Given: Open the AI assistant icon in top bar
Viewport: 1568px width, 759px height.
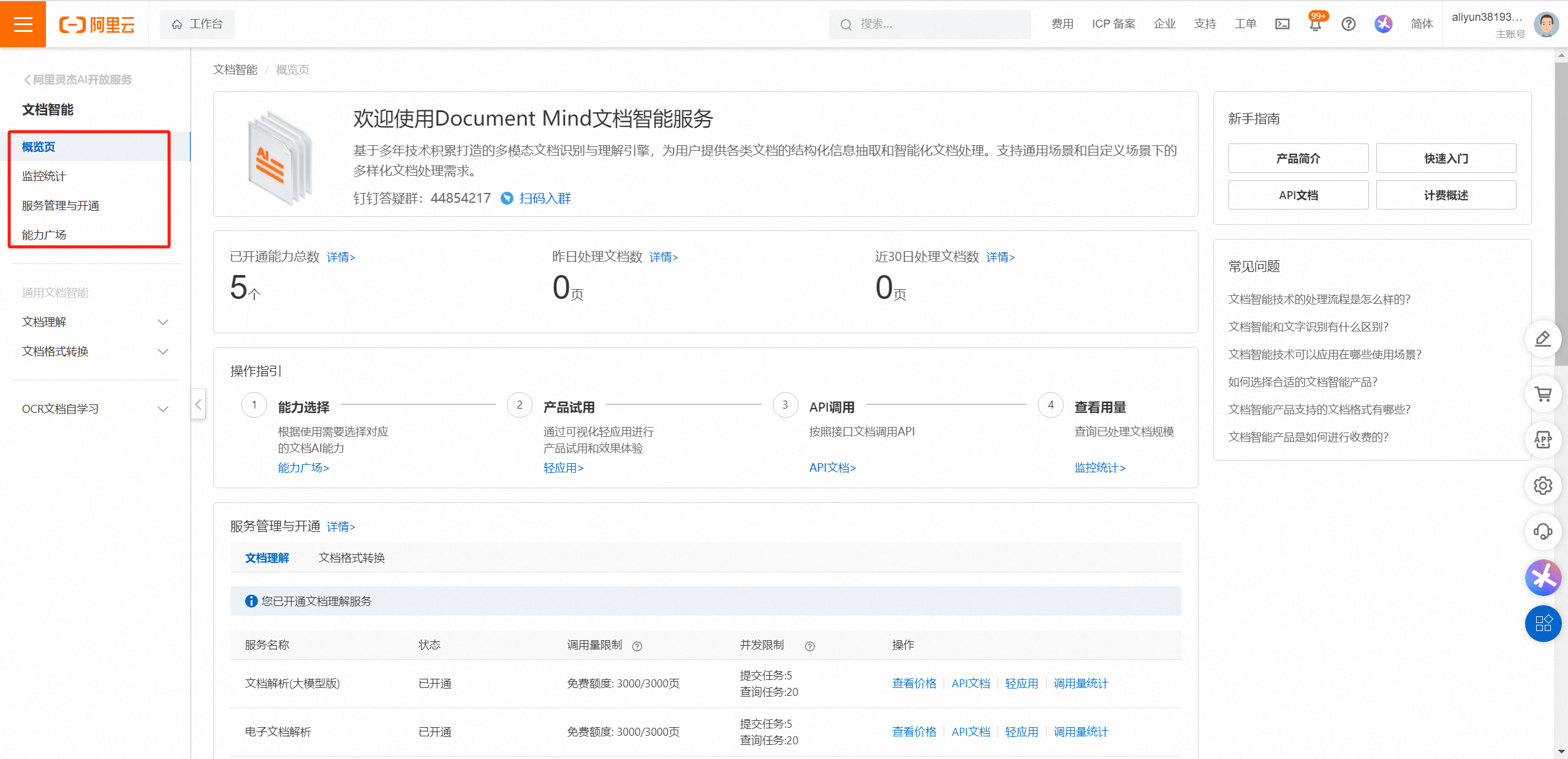Looking at the screenshot, I should click(1383, 24).
